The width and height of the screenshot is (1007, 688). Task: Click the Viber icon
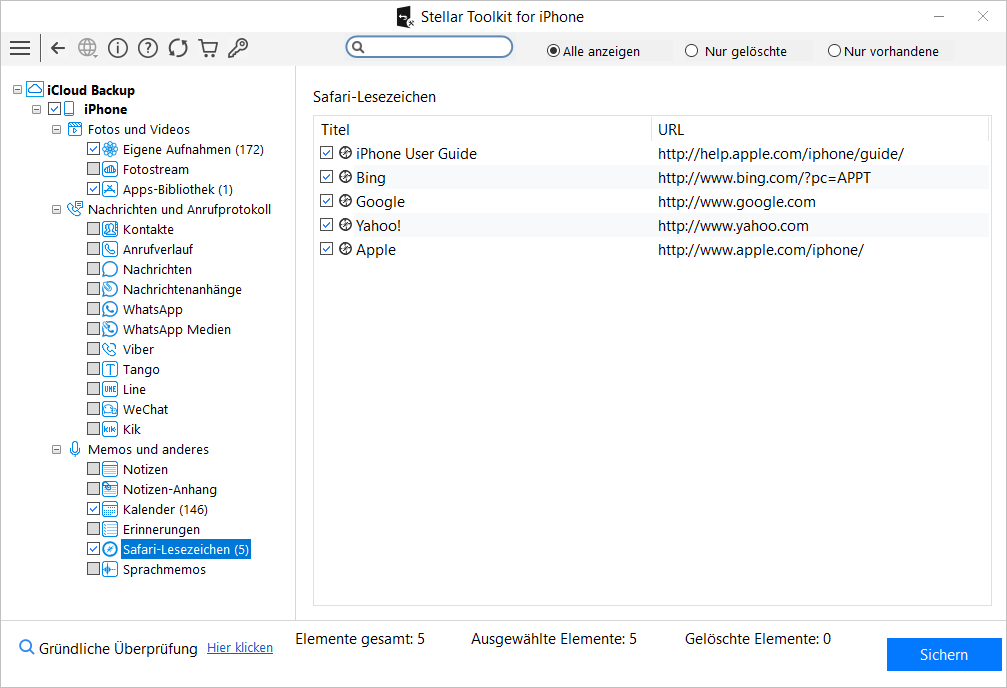click(110, 349)
